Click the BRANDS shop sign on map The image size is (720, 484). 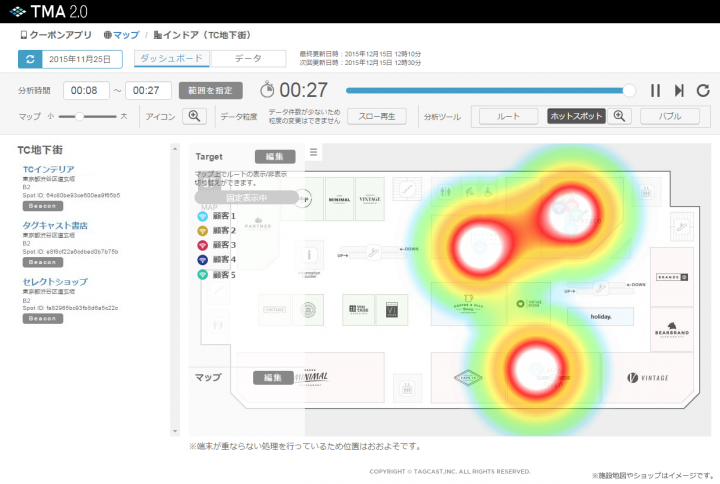point(672,277)
